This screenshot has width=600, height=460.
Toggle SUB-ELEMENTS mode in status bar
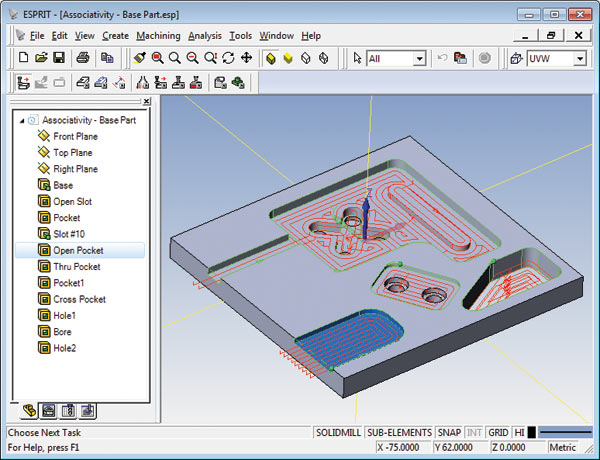pos(399,432)
